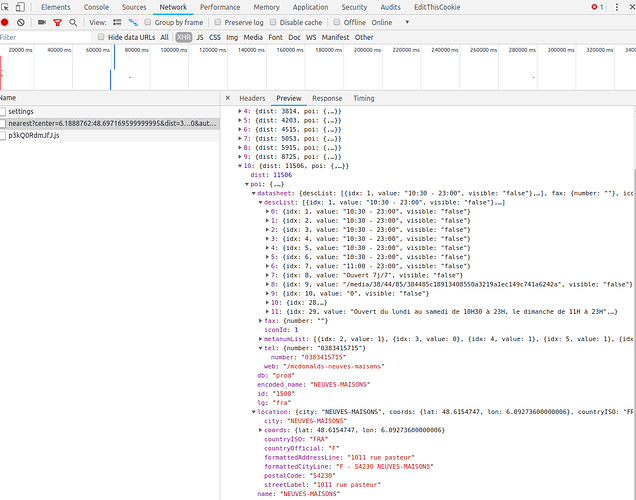Filter requests by All types
Screen dimensions: 636x500
click(x=164, y=37)
